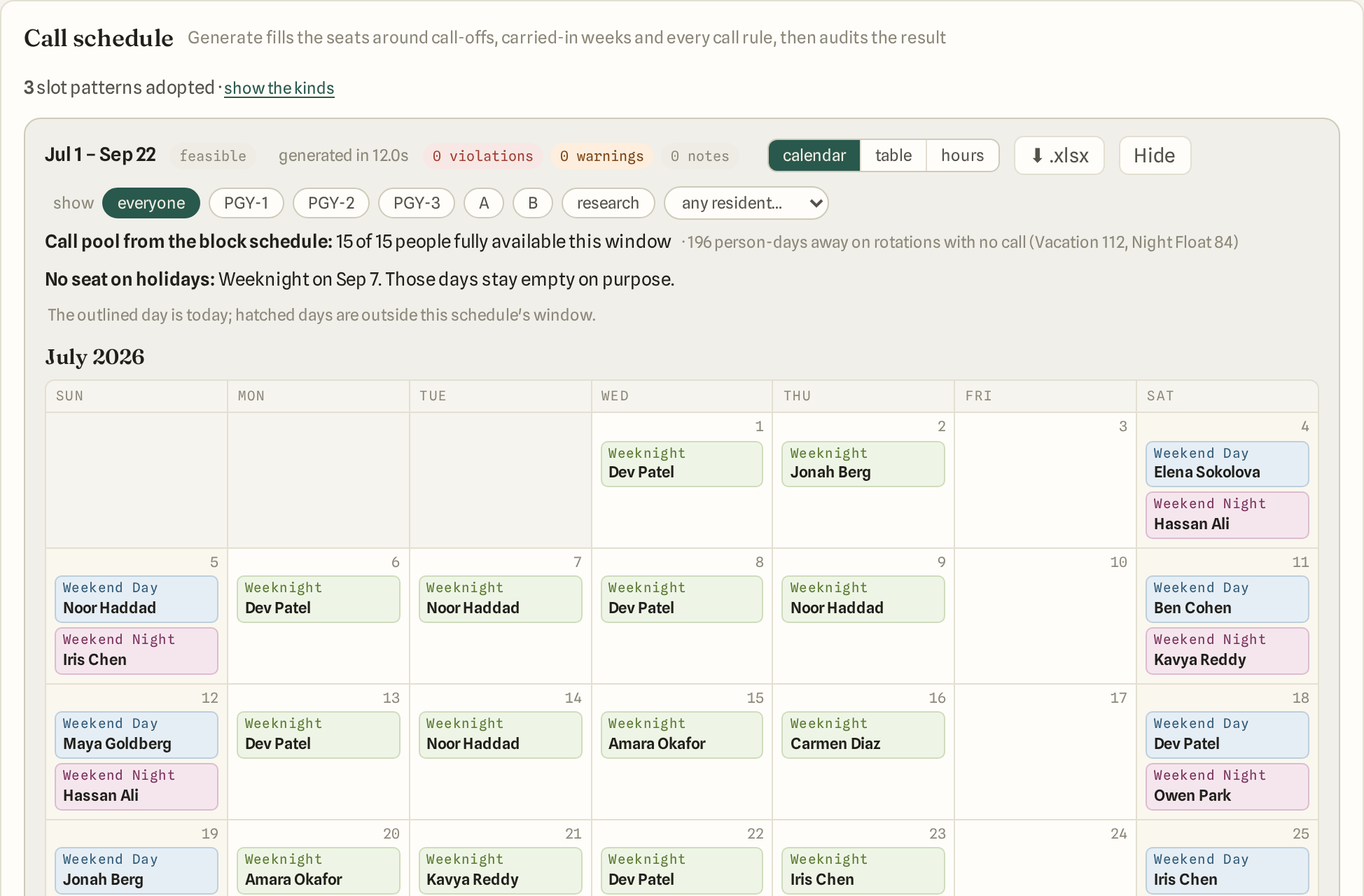Open Carmen Diaz's Weeknight shift on July 16
1364x896 pixels.
[863, 735]
